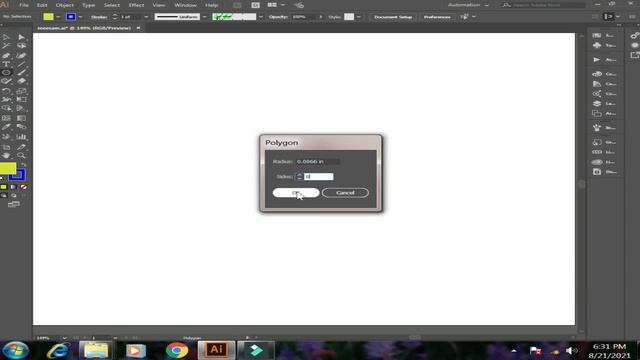
Task: Toggle Draw Normal mode
Action: 4,196
